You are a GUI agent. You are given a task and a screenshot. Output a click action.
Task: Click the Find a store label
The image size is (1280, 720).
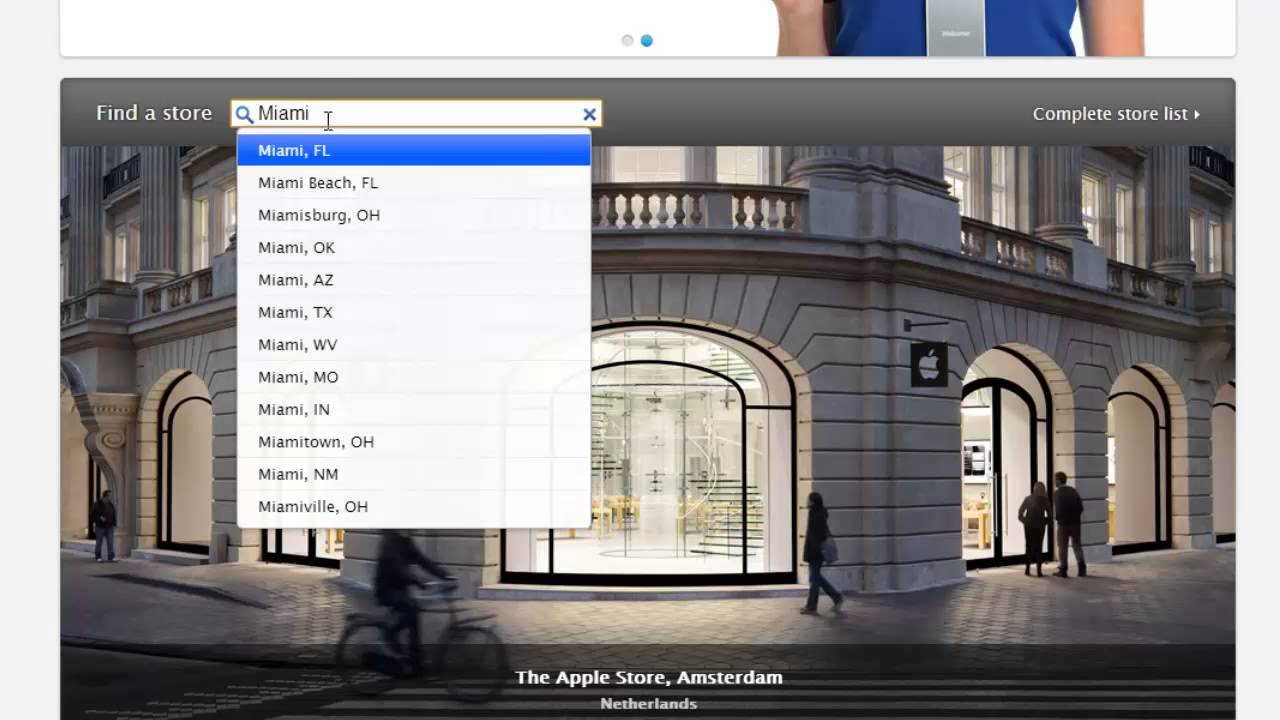click(x=154, y=113)
